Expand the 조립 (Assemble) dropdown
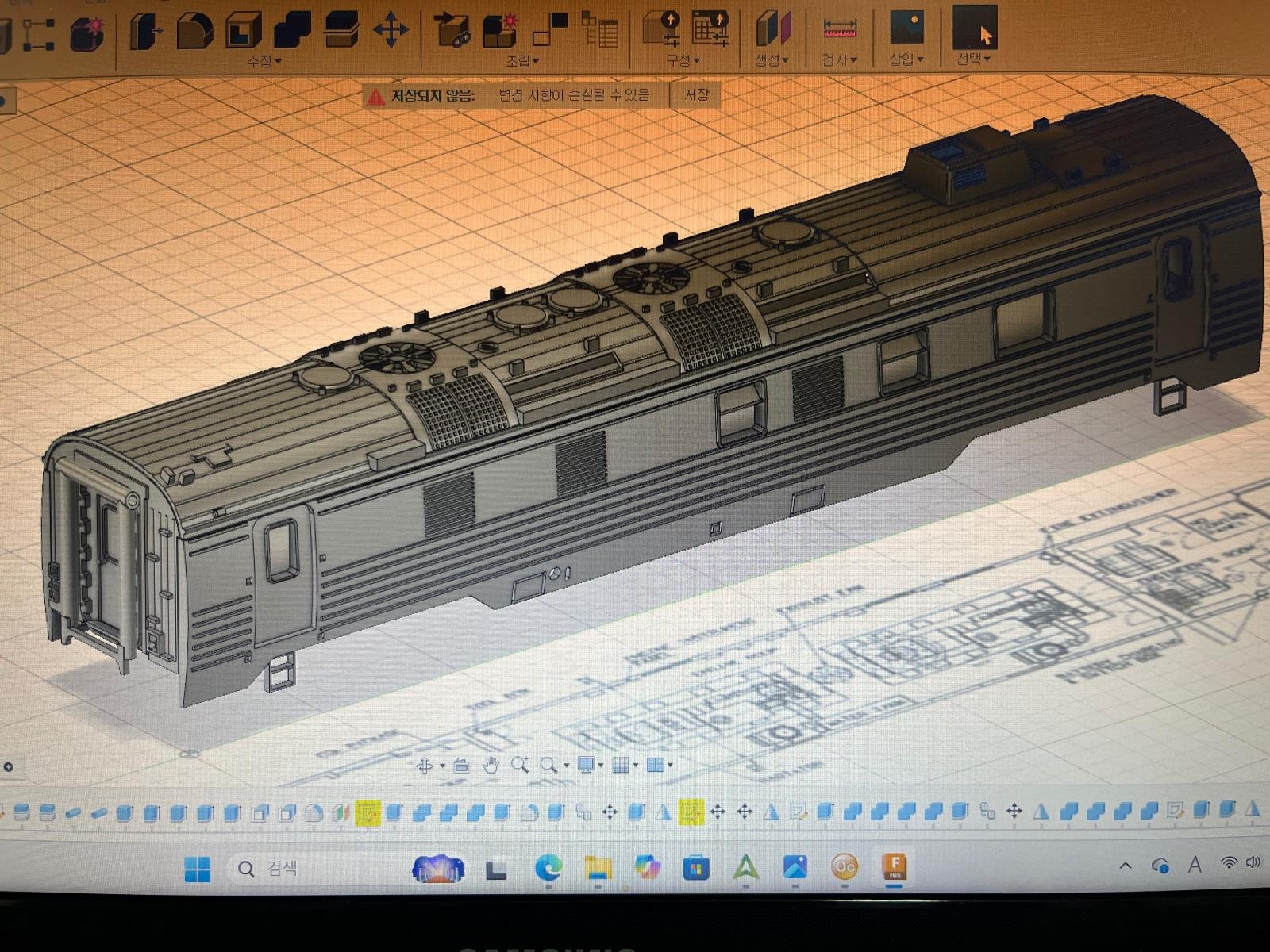This screenshot has height=952, width=1270. [522, 61]
